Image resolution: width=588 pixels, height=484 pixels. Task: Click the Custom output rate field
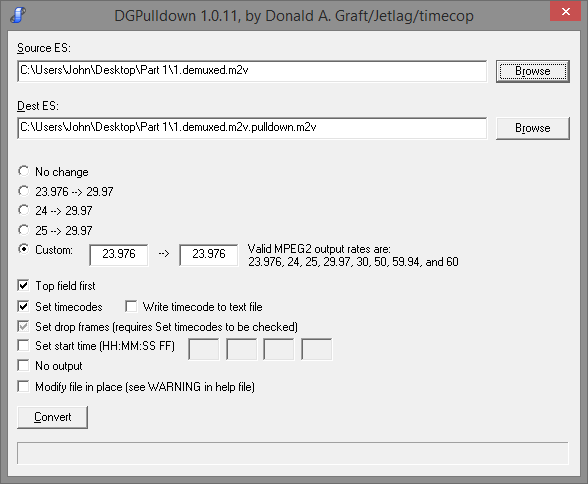[208, 255]
